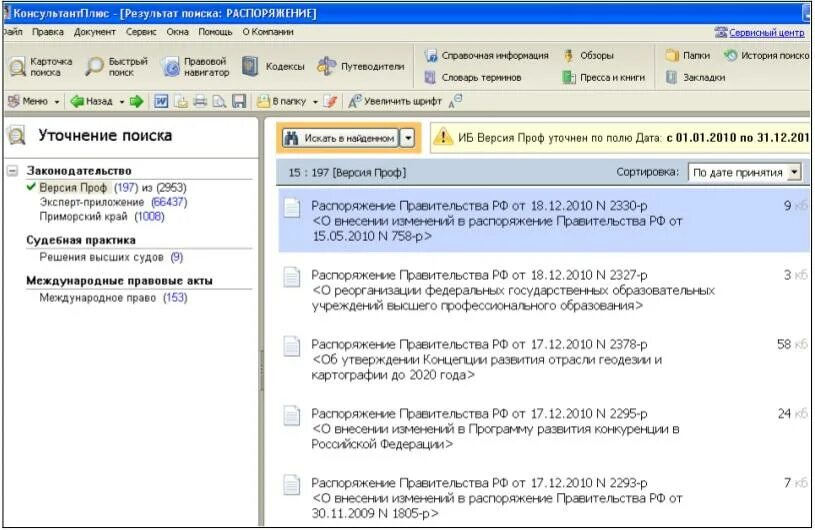Open Распоряжение N 2378-р document
The height and width of the screenshot is (530, 815).
(x=487, y=360)
